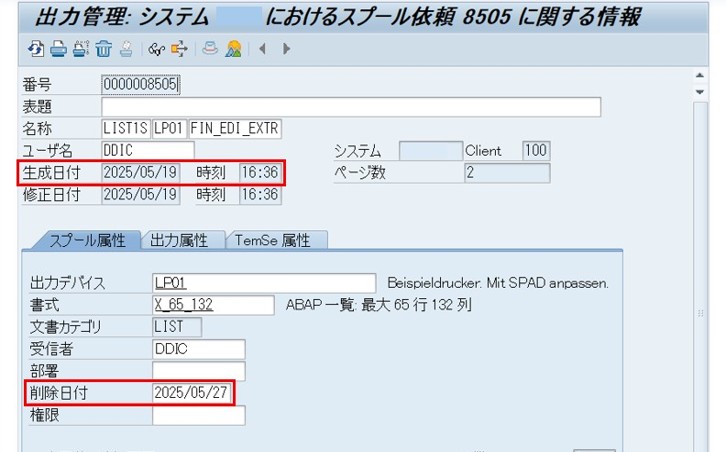The image size is (726, 452).
Task: Click the blank システム field
Action: pyautogui.click(x=431, y=151)
